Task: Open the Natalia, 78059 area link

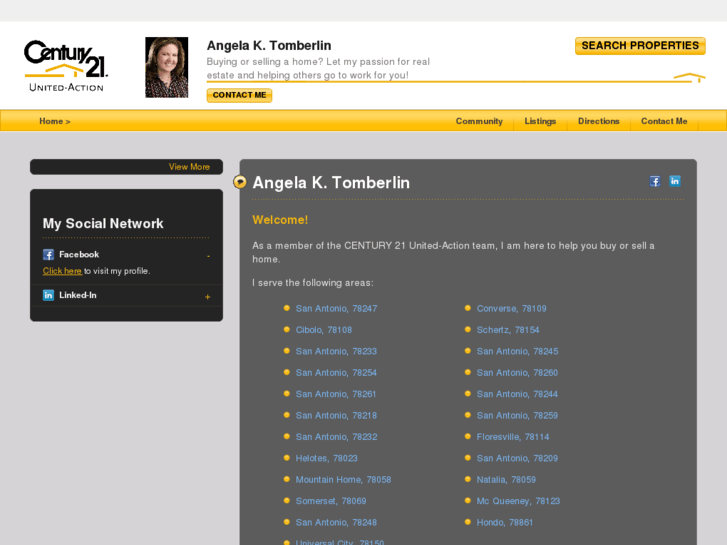Action: [506, 479]
